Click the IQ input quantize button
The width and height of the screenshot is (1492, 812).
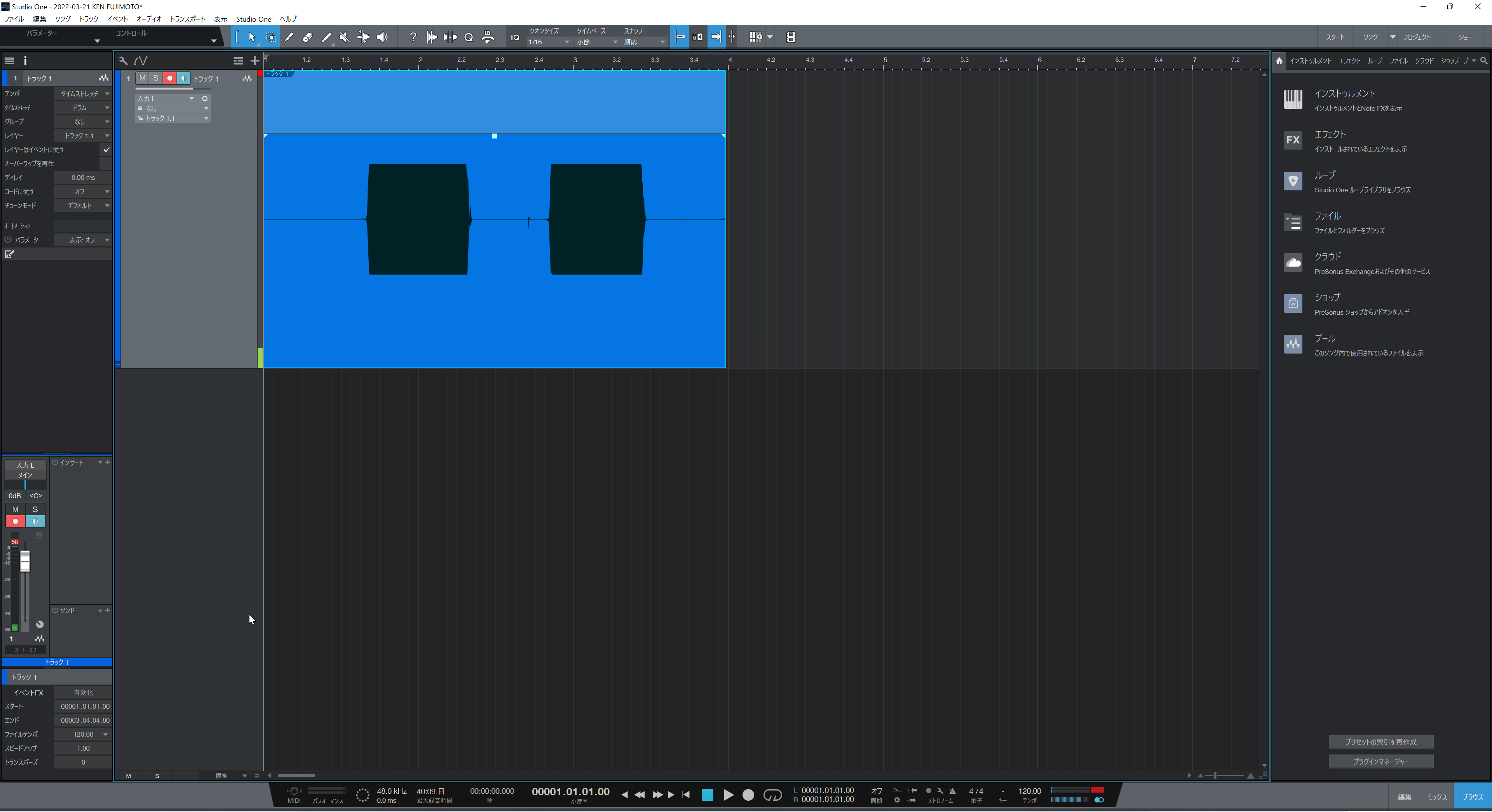pyautogui.click(x=515, y=37)
